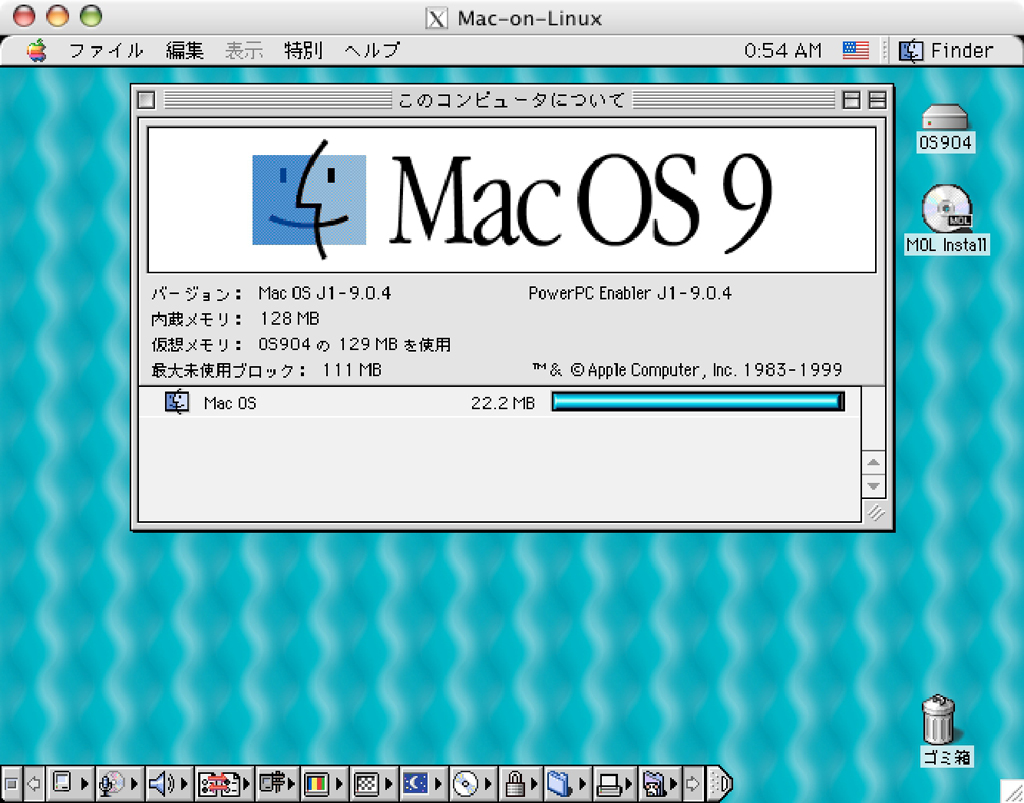Screen dimensions: 1024x803
Task: Click the PowerPC Enabler J1-9.0.4 text
Action: [630, 293]
